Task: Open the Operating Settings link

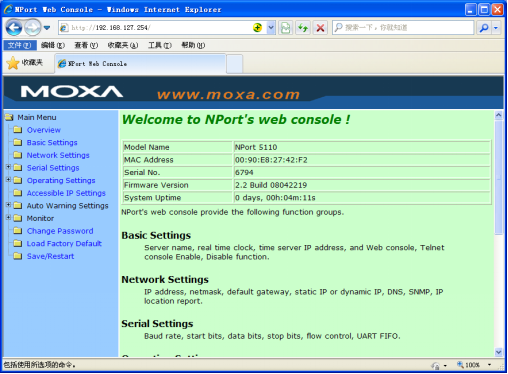Action: point(61,181)
